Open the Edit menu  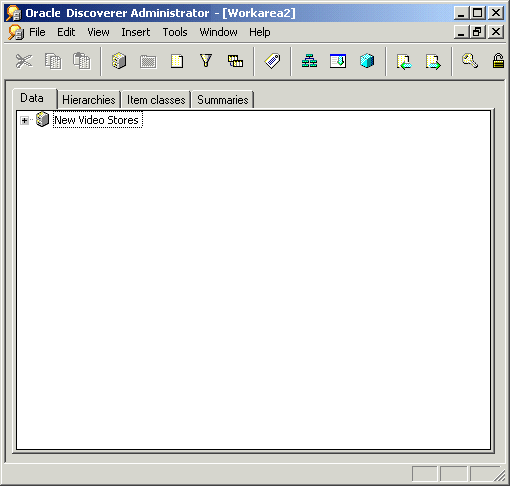(x=66, y=32)
